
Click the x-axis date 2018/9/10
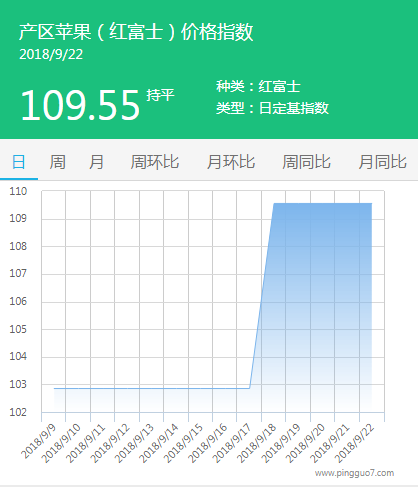[x=61, y=443]
